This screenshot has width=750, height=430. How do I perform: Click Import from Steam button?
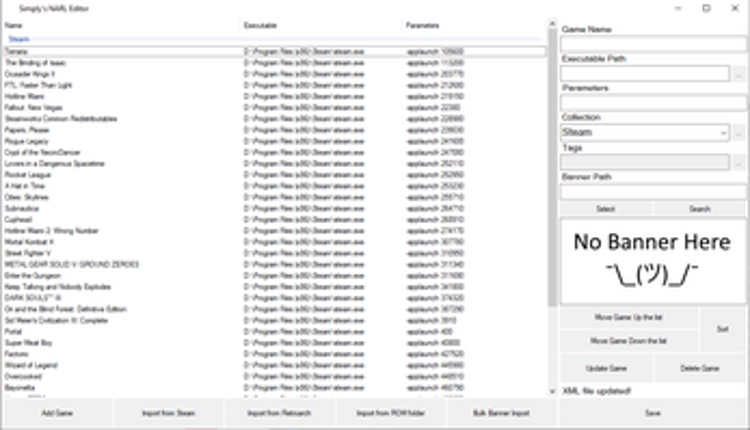tap(168, 413)
